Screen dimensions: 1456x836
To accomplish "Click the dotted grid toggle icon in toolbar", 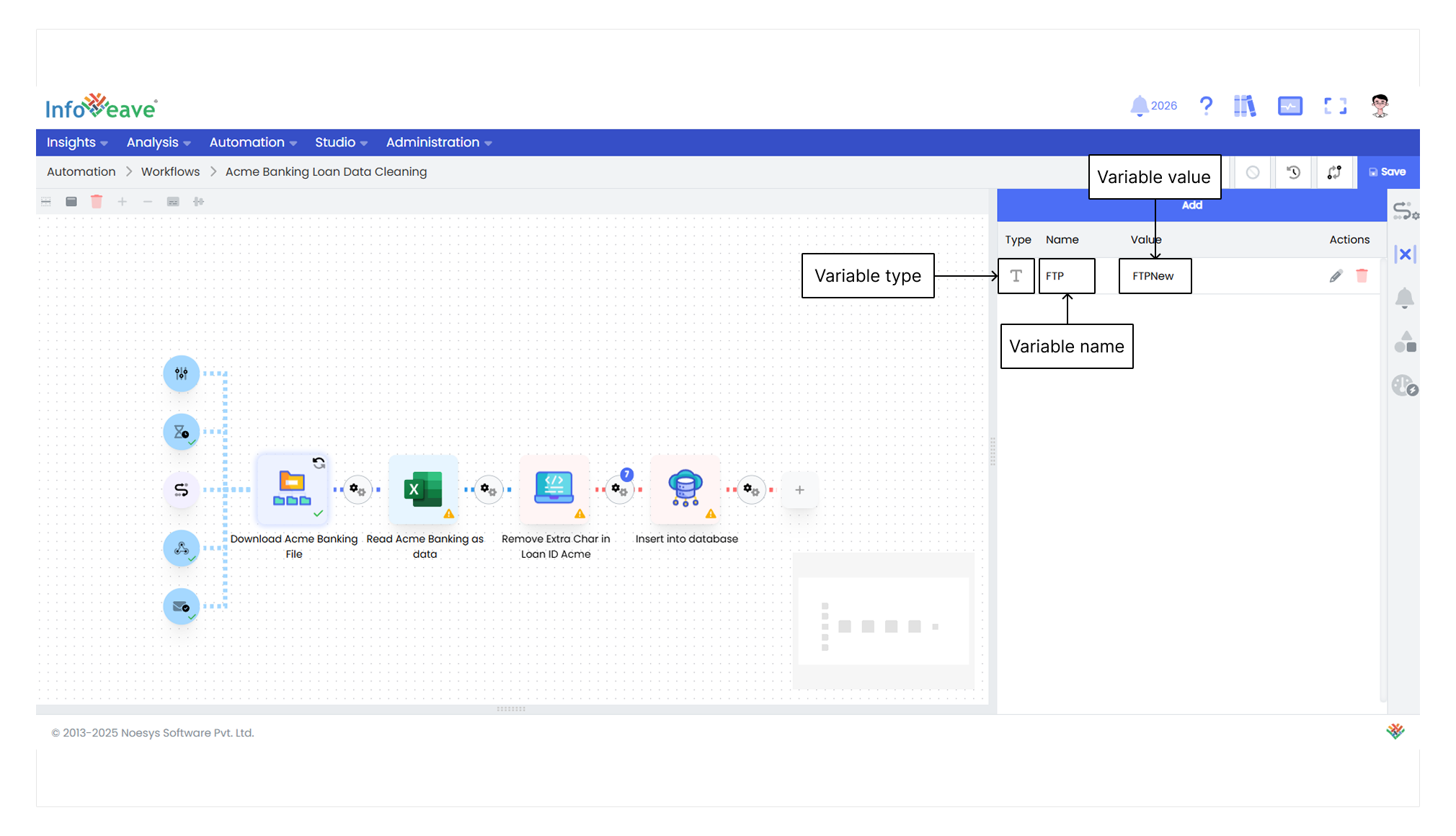I will coord(46,202).
